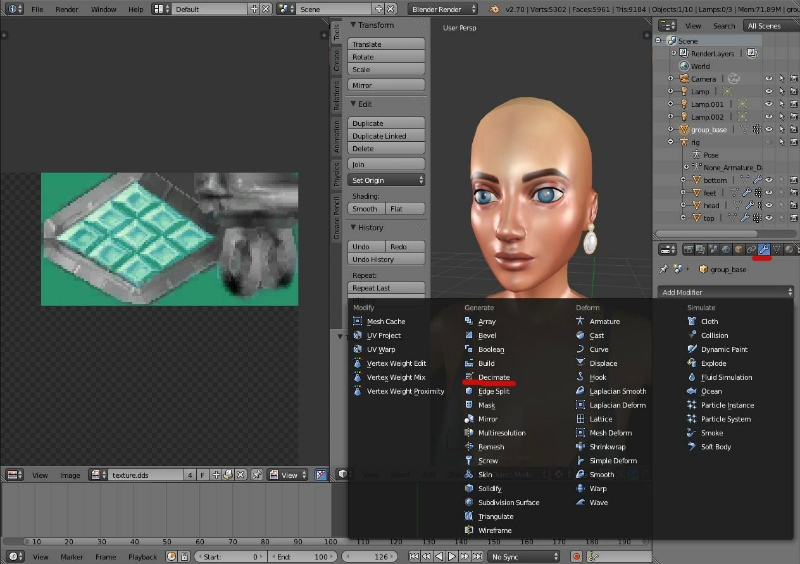
Task: Click the Cloth simulation icon
Action: (692, 321)
